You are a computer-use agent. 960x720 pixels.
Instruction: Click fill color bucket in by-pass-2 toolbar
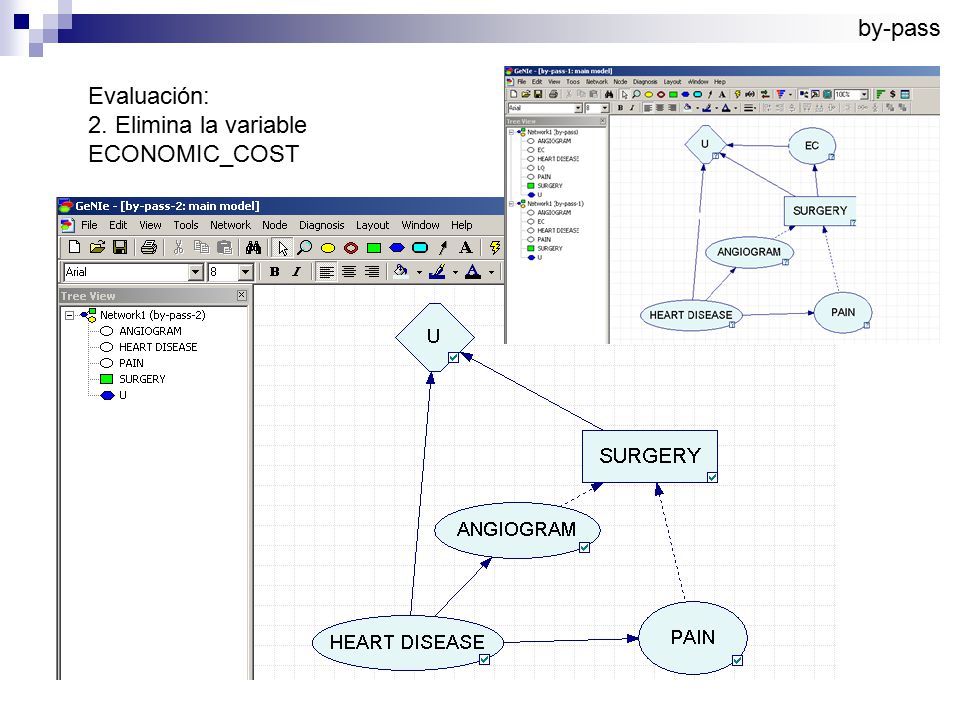(x=401, y=271)
